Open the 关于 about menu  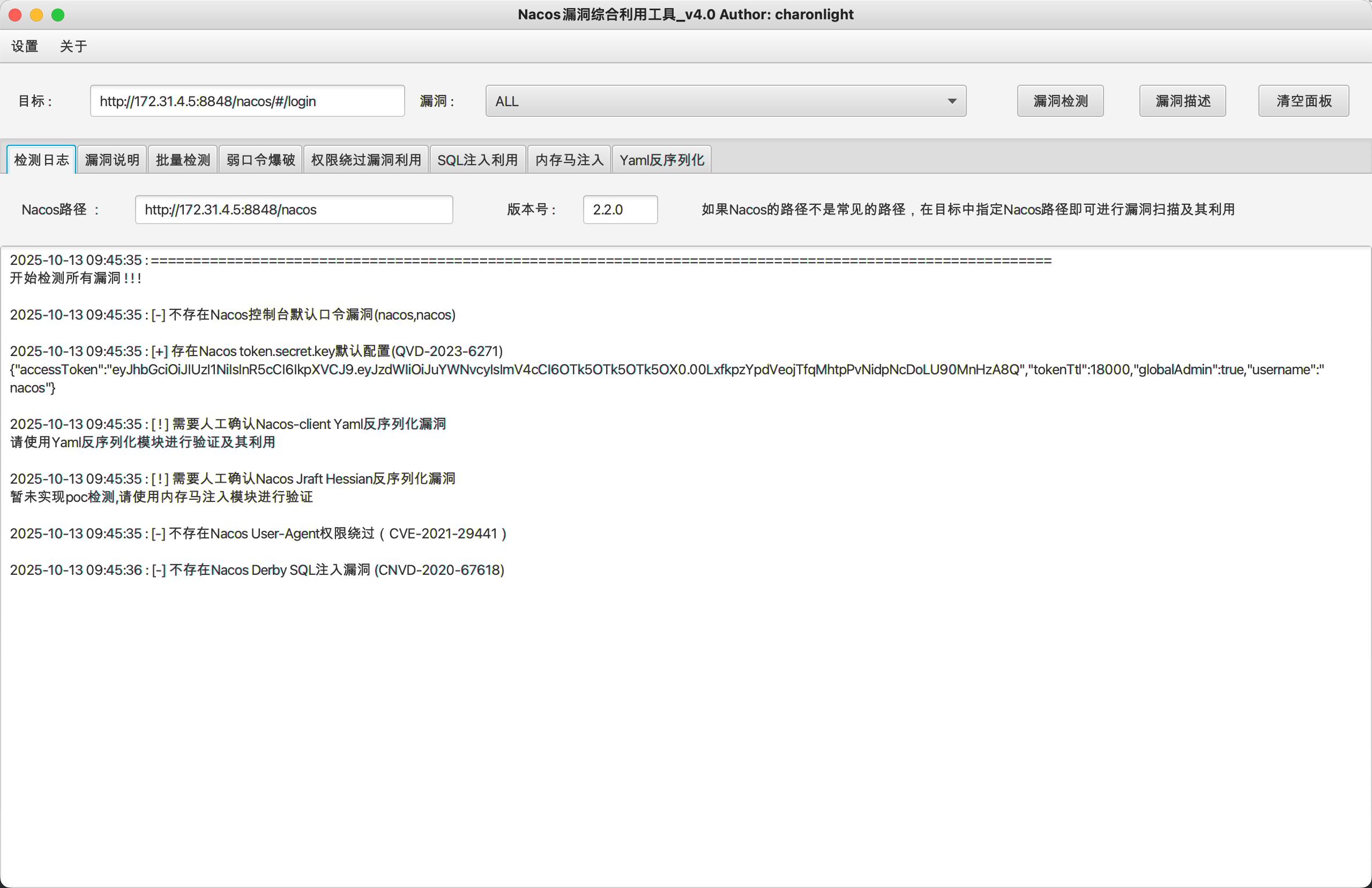pyautogui.click(x=73, y=46)
